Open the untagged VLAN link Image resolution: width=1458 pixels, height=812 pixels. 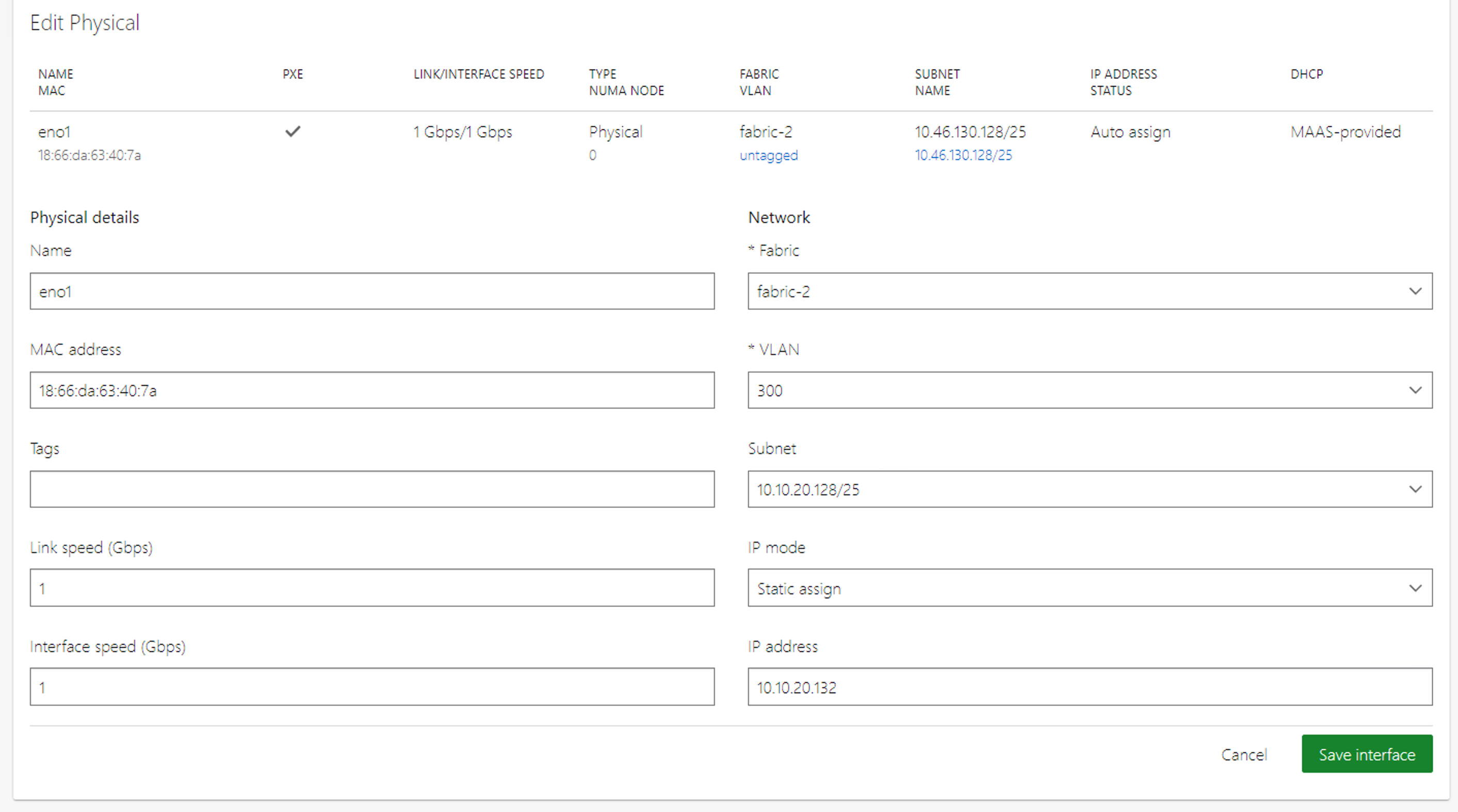coord(768,156)
